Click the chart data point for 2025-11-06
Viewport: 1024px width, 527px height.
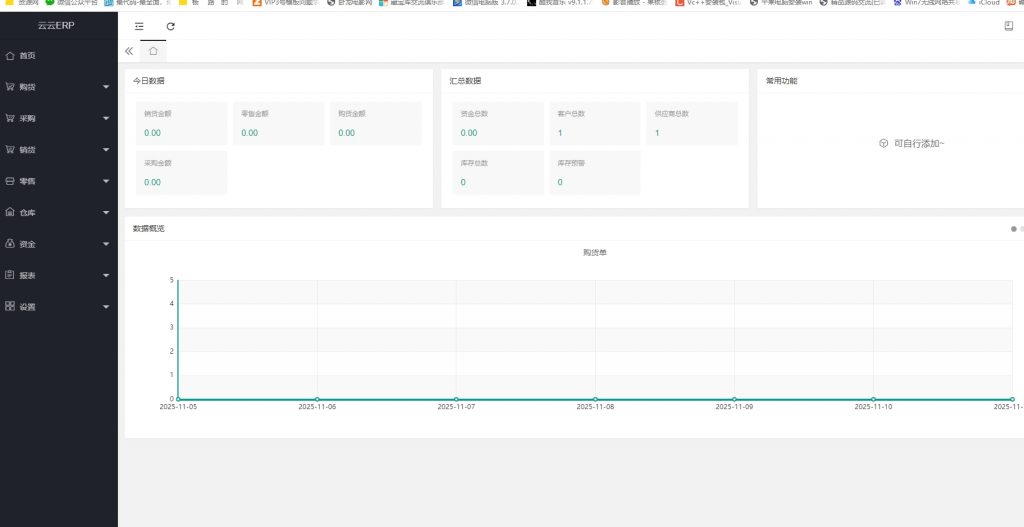point(317,399)
